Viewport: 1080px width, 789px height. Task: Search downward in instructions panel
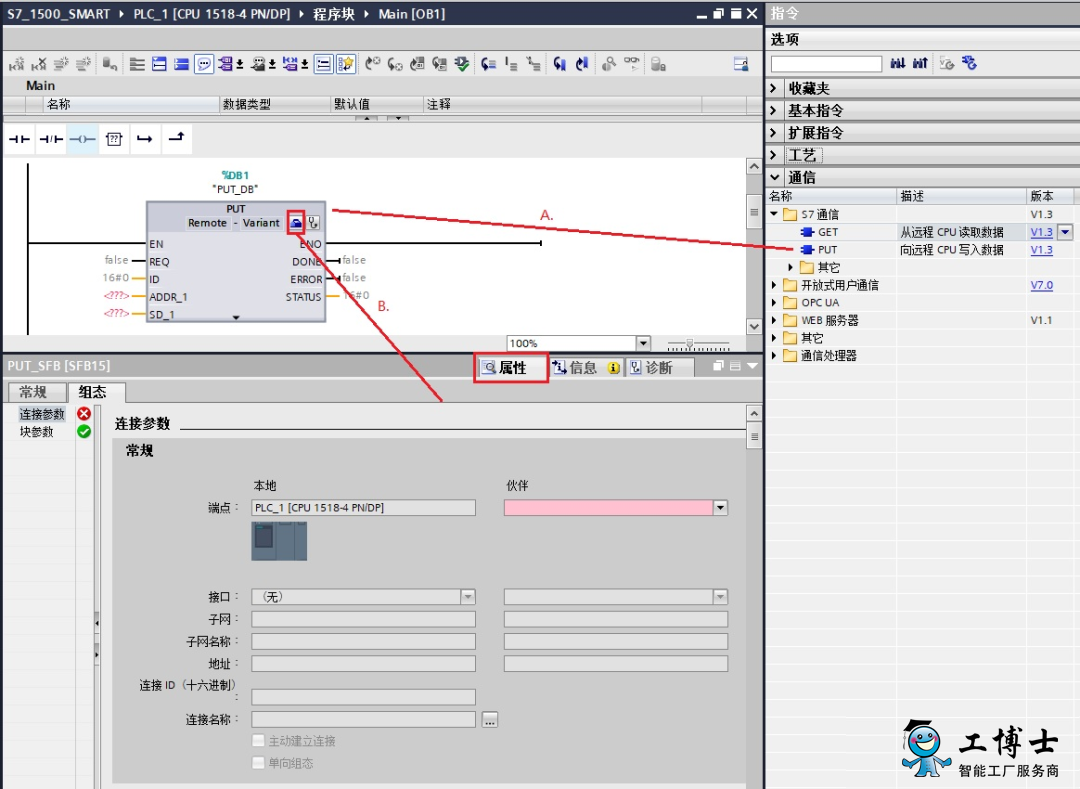[x=897, y=63]
